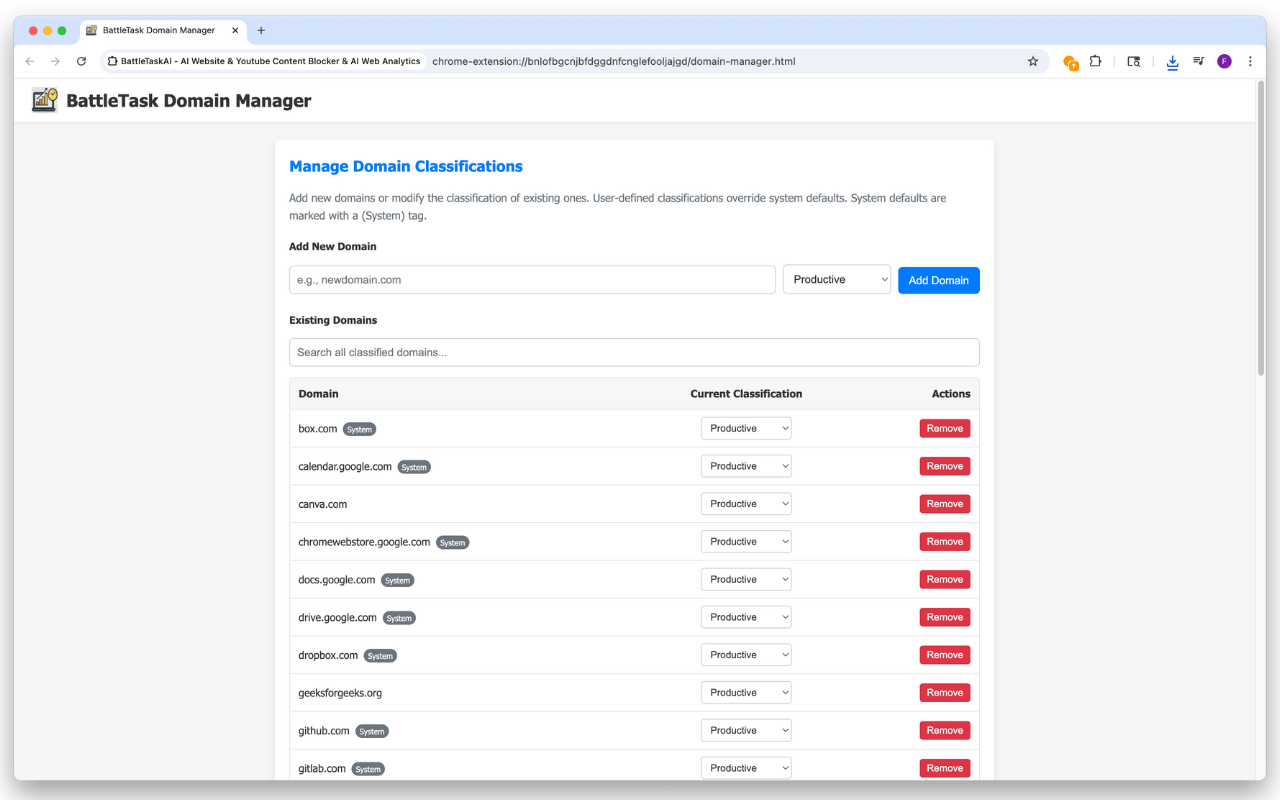Click System tag next to github.com
This screenshot has height=800, width=1280.
(372, 731)
